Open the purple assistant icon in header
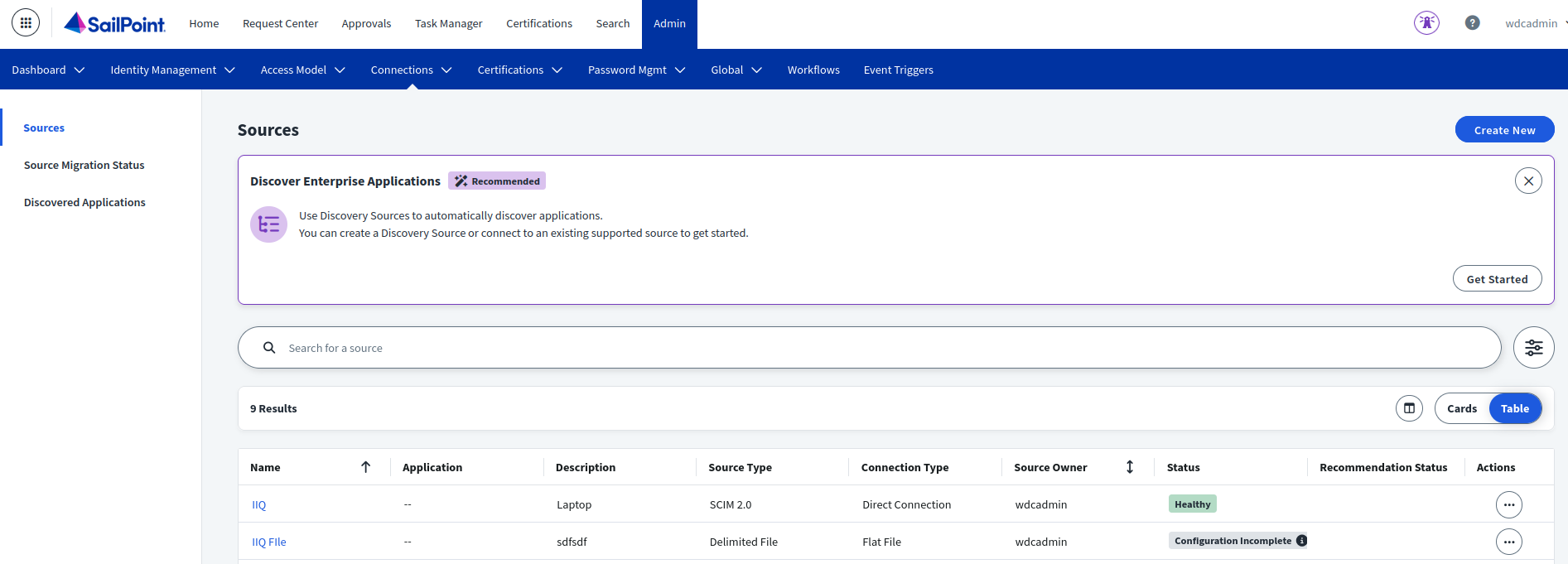The width and height of the screenshot is (1568, 564). (x=1426, y=22)
